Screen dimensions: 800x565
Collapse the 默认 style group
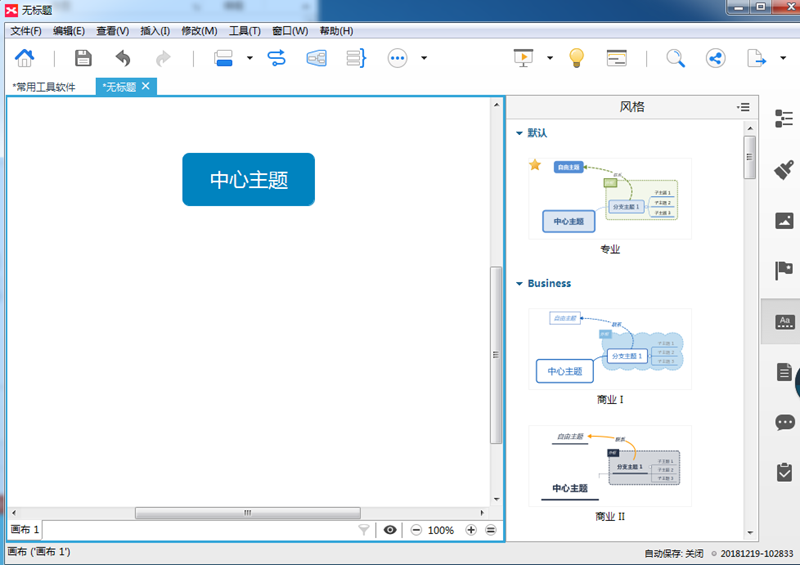coord(519,133)
